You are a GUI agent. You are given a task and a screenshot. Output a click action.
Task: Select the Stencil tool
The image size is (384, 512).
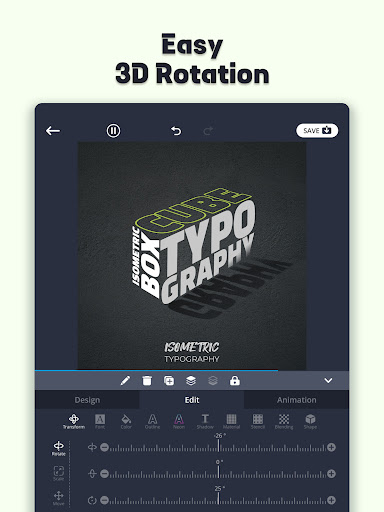258,421
